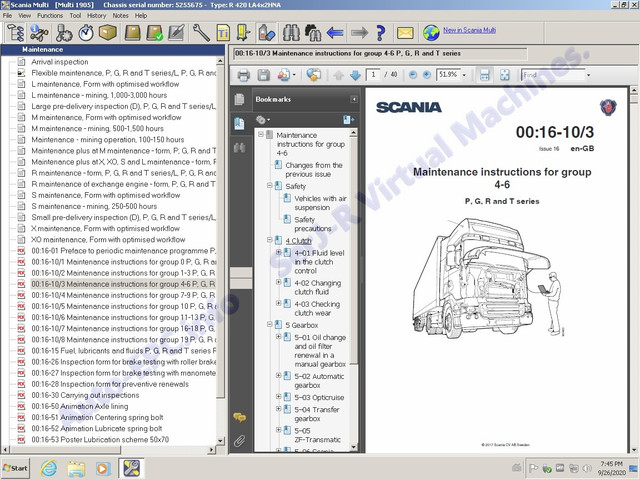The image size is (640, 480).
Task: Open Changes from the previous issue bookmark
Action: pos(314,170)
